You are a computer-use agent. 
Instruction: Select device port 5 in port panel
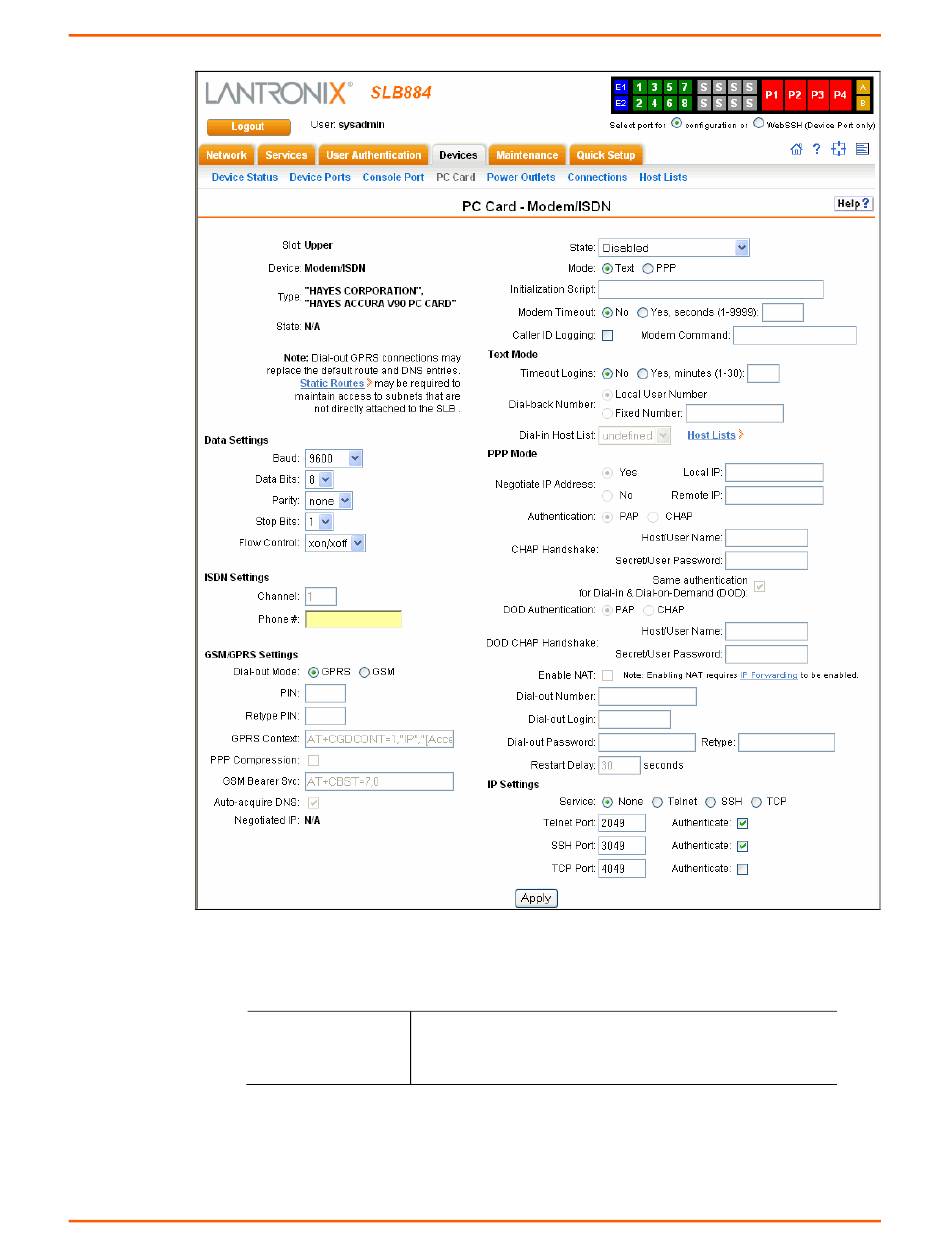tap(669, 87)
